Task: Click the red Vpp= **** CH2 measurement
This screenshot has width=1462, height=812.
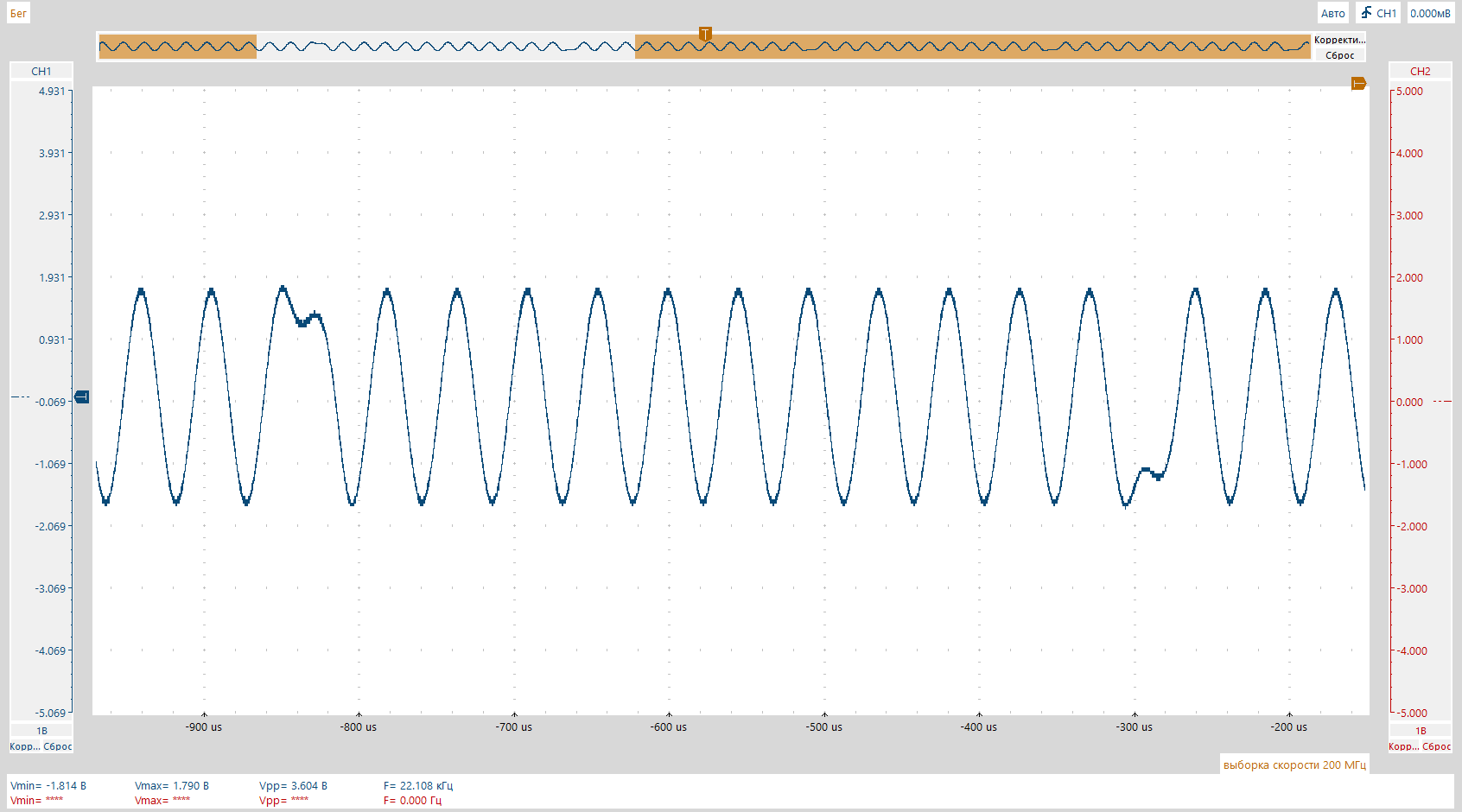Action: click(x=283, y=801)
